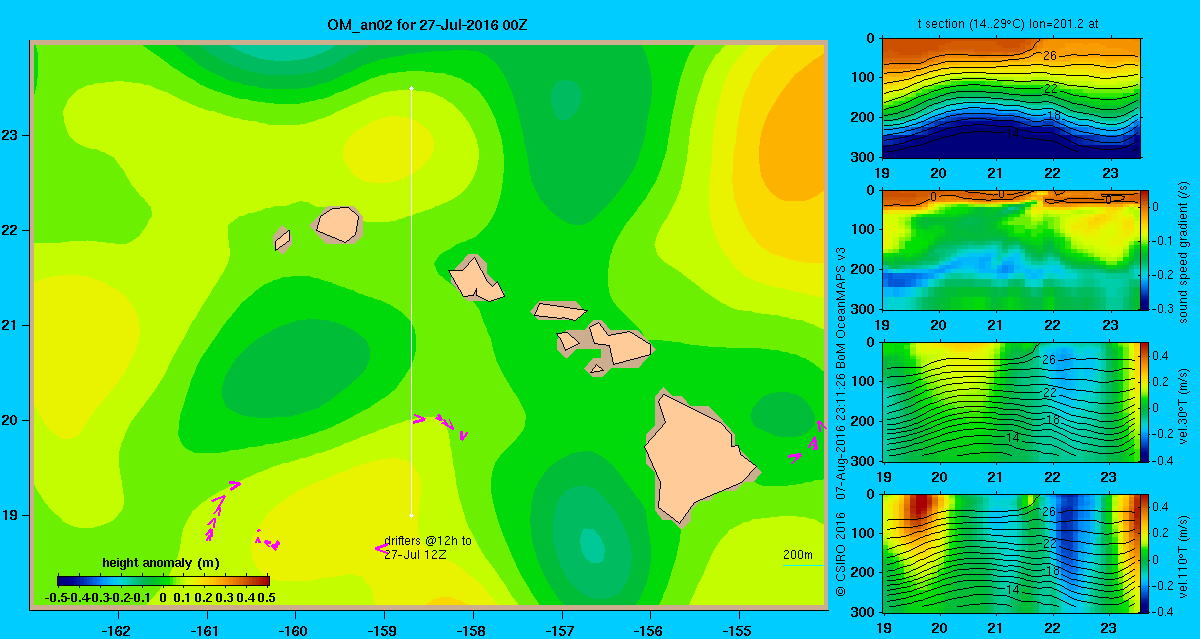Viewport: 1200px width, 639px height.
Task: Open the sound speed gradient section panel
Action: [1012, 248]
